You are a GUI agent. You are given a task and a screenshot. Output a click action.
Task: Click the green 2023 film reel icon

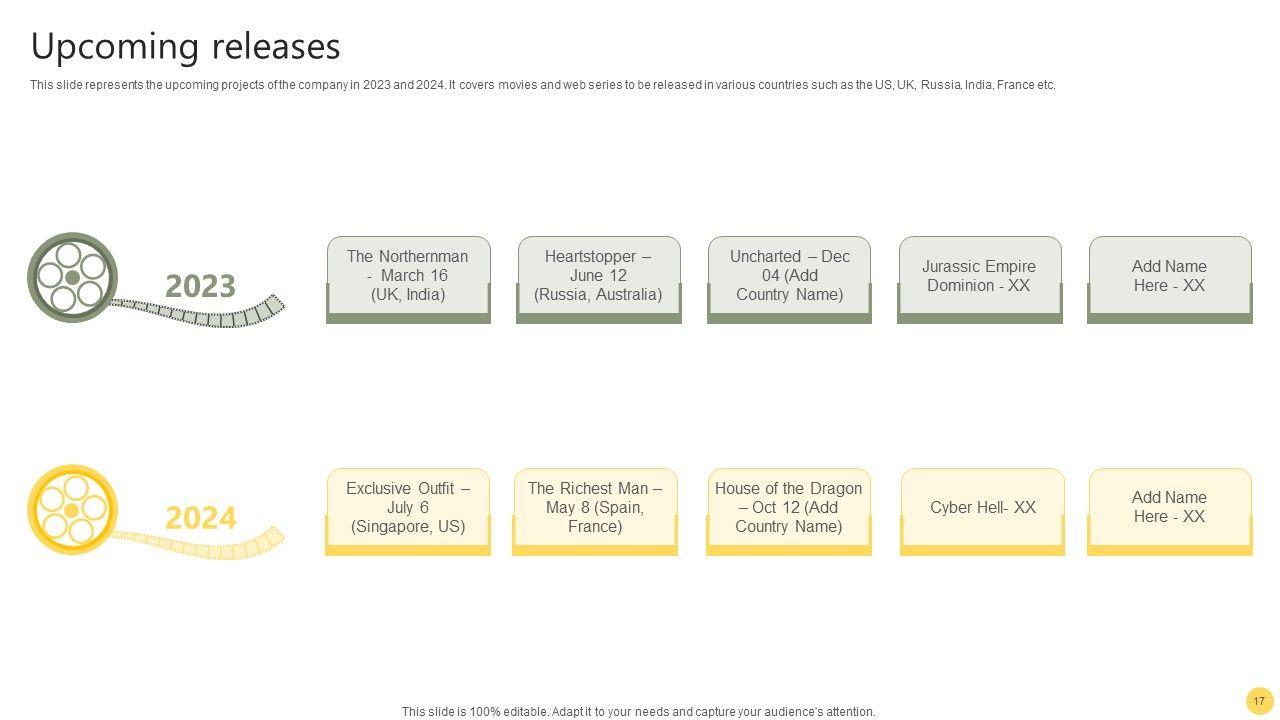pos(72,278)
